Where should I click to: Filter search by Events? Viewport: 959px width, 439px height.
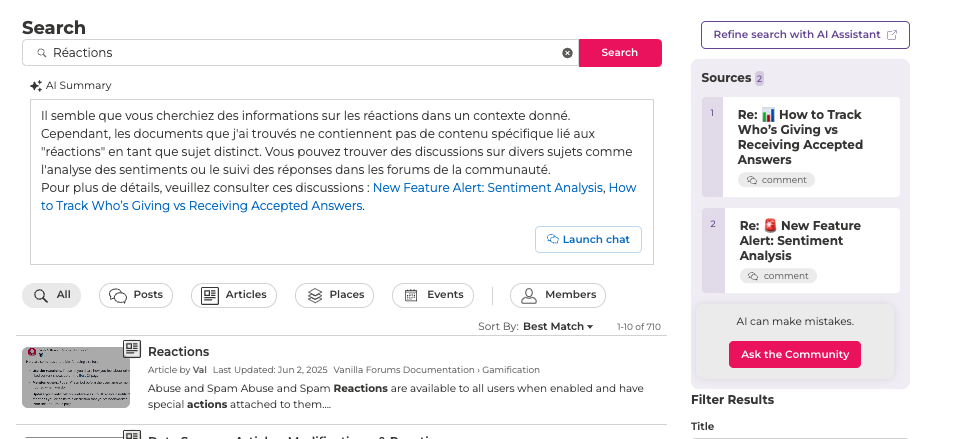433,295
